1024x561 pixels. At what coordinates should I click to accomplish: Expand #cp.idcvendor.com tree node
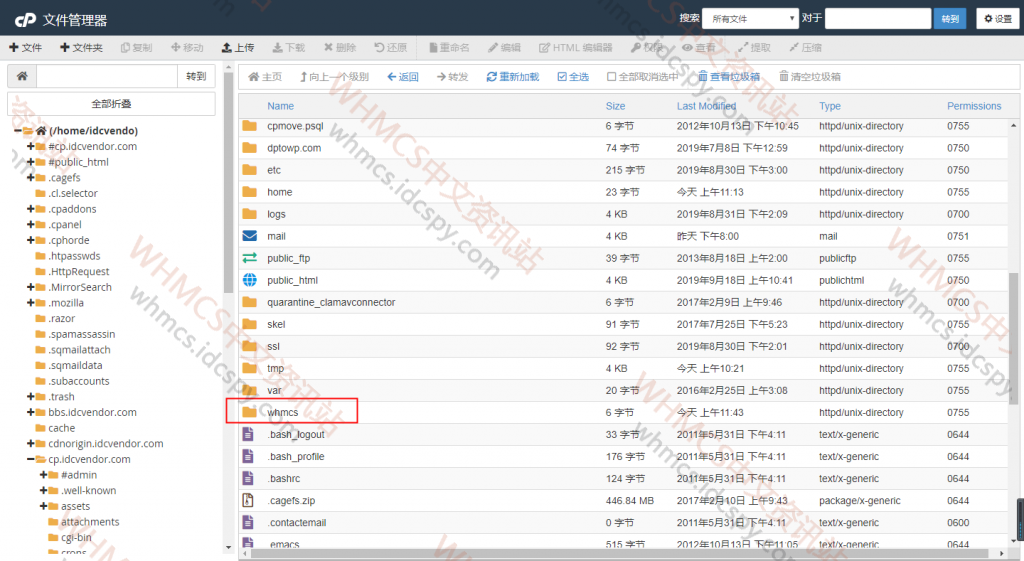click(30, 146)
